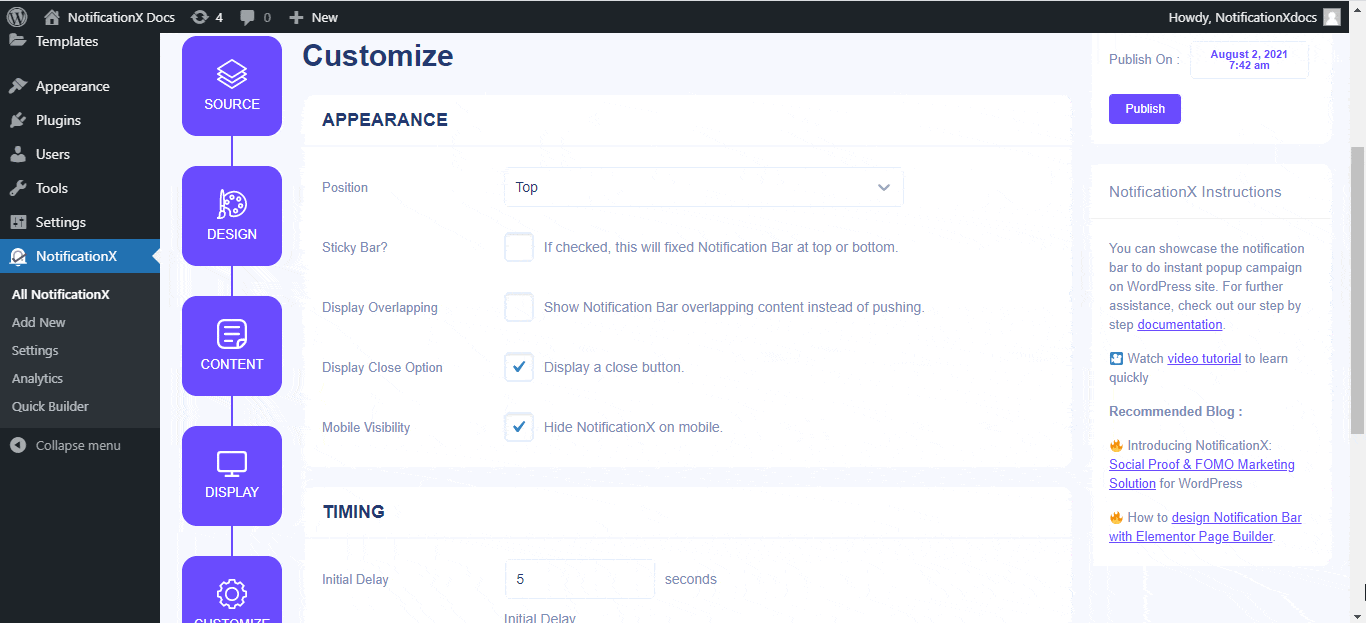This screenshot has height=623, width=1366.
Task: Open the Analytics submenu item
Action: click(38, 378)
